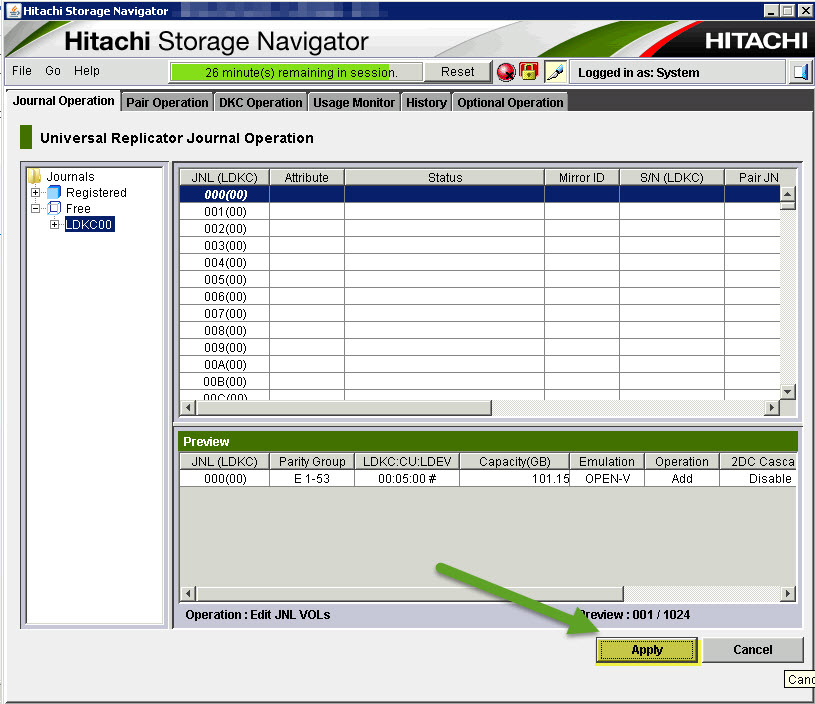Image resolution: width=815 pixels, height=704 pixels.
Task: Click JNL (LDKC) column header in journal list
Action: (225, 178)
